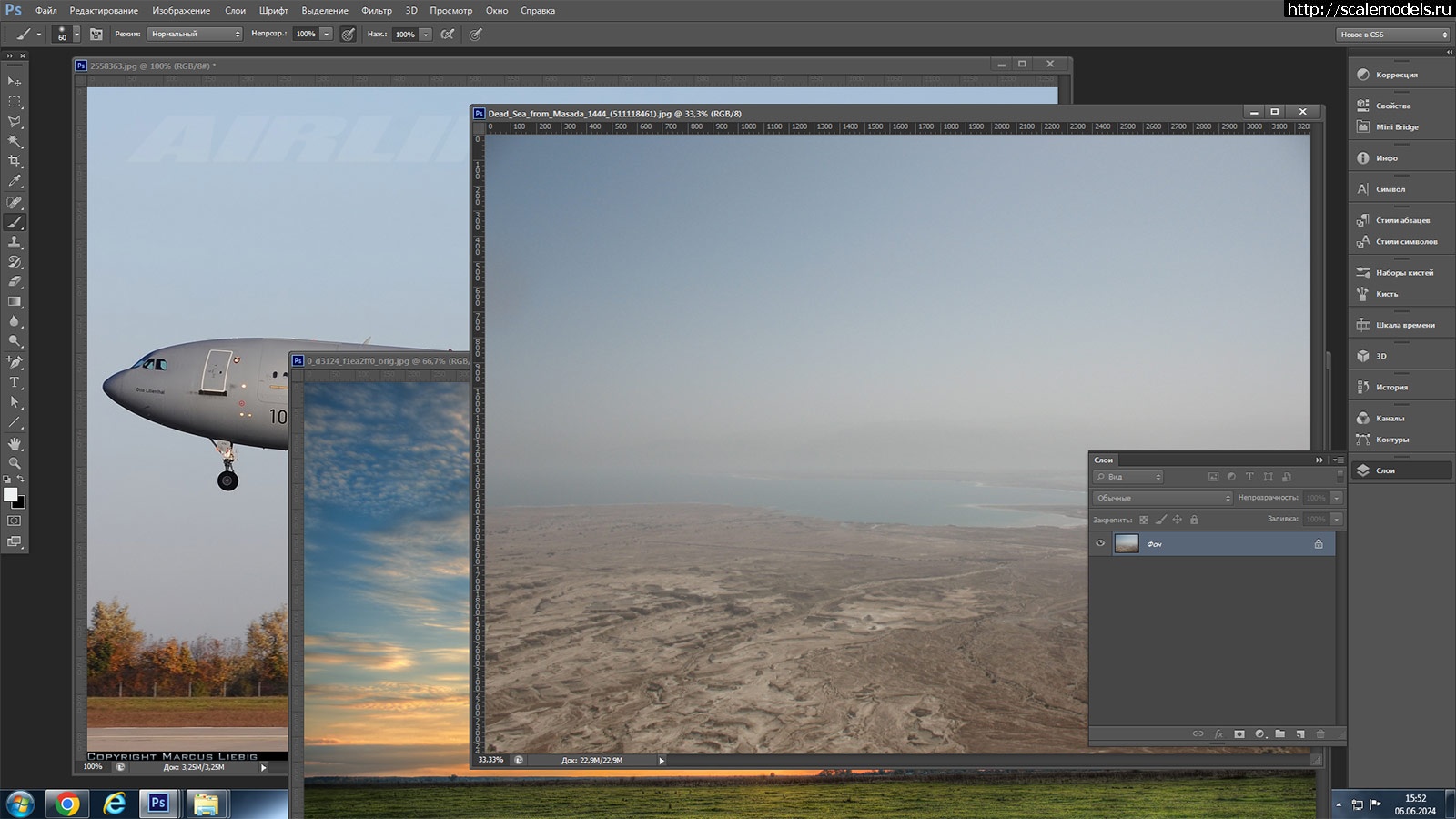Screen dimensions: 1456x819
Task: Select the Horizontal Type tool
Action: [15, 383]
